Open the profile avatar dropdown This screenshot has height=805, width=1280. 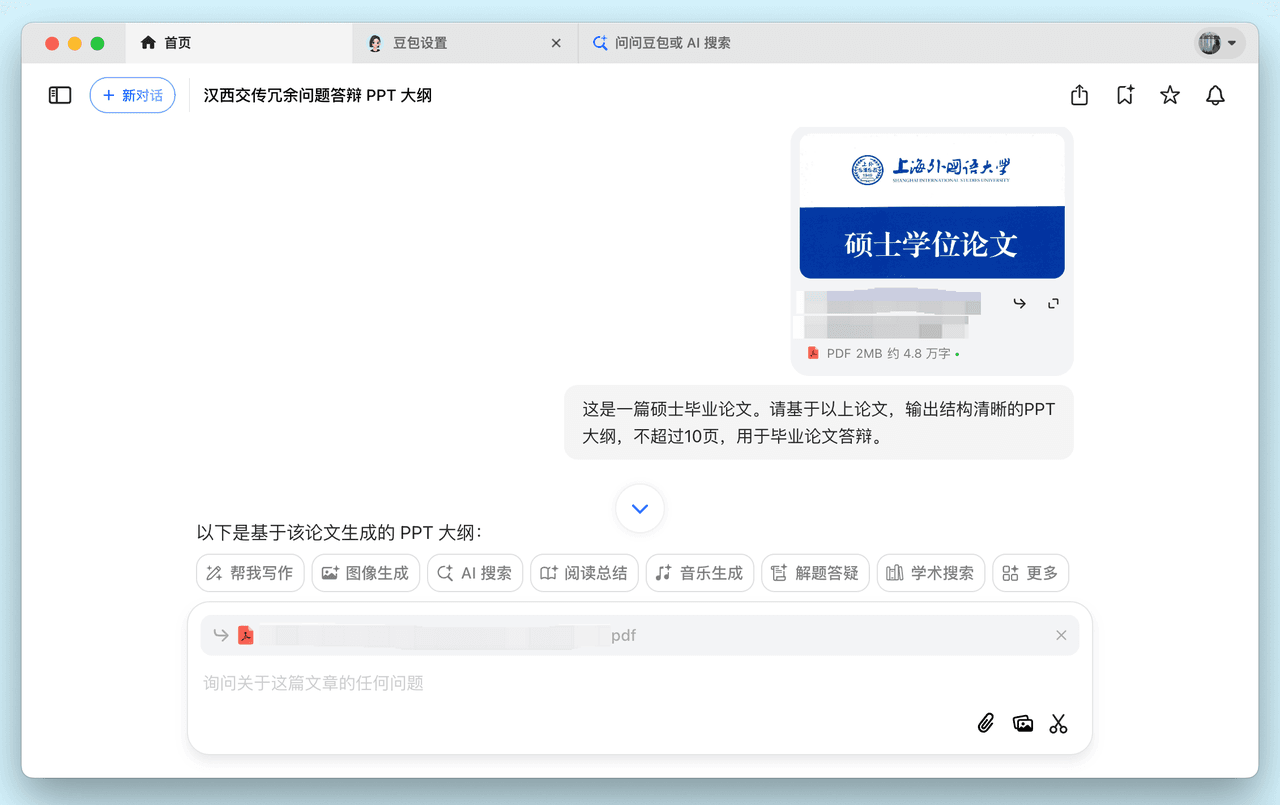click(1219, 43)
